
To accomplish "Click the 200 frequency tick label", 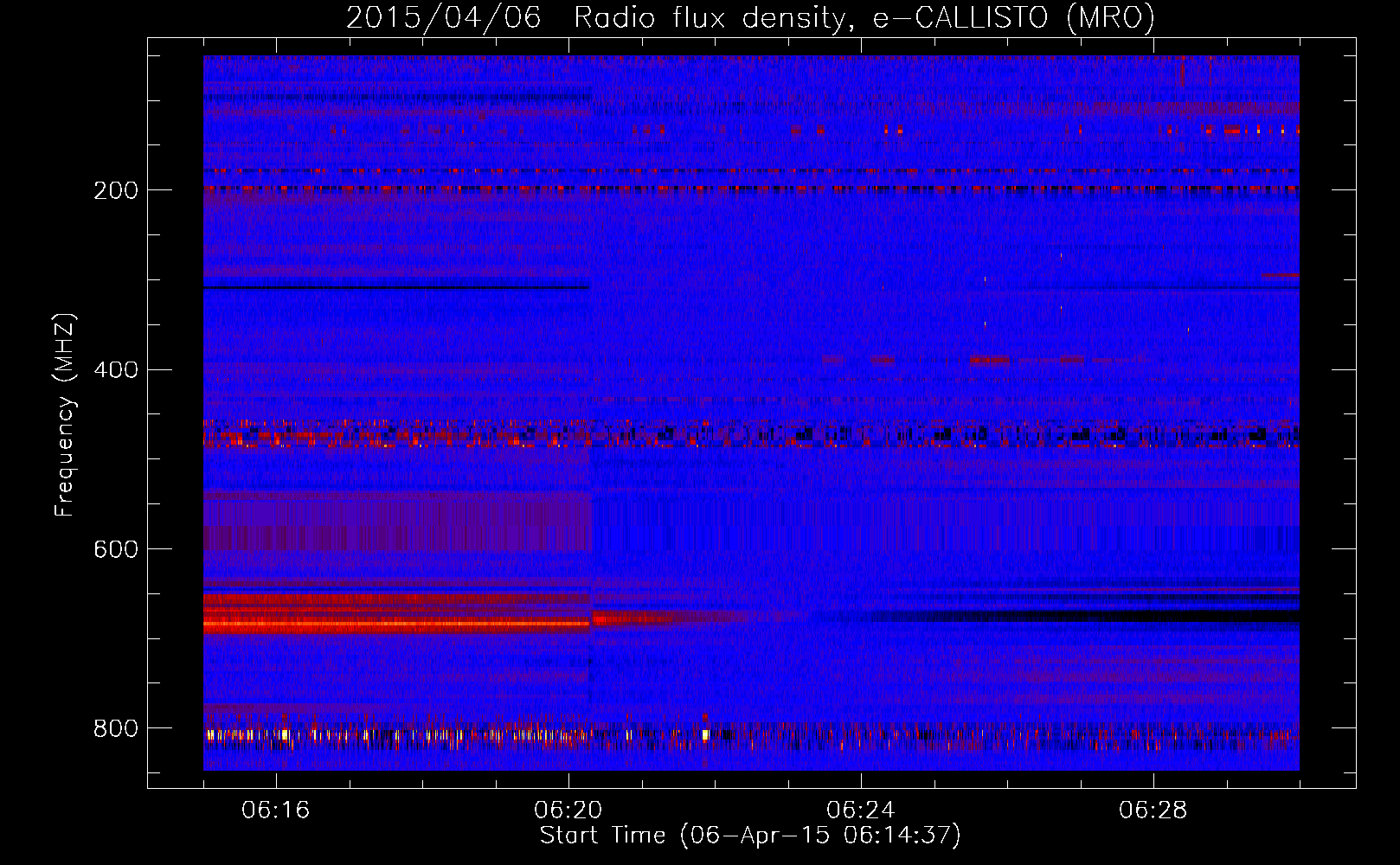I will click(116, 190).
